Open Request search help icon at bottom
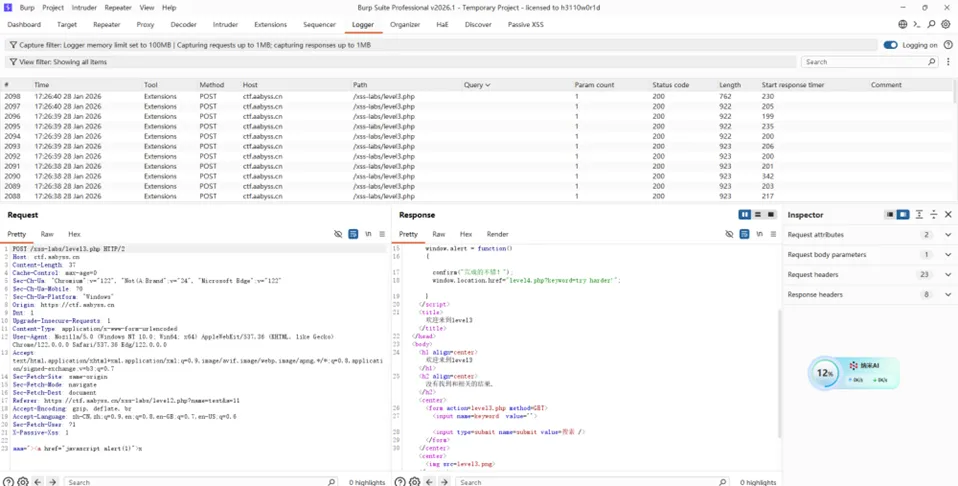Screen dimensions: 958x486 point(9,482)
